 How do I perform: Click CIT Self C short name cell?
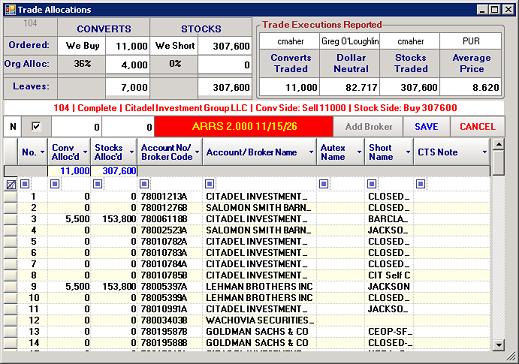[x=389, y=275]
